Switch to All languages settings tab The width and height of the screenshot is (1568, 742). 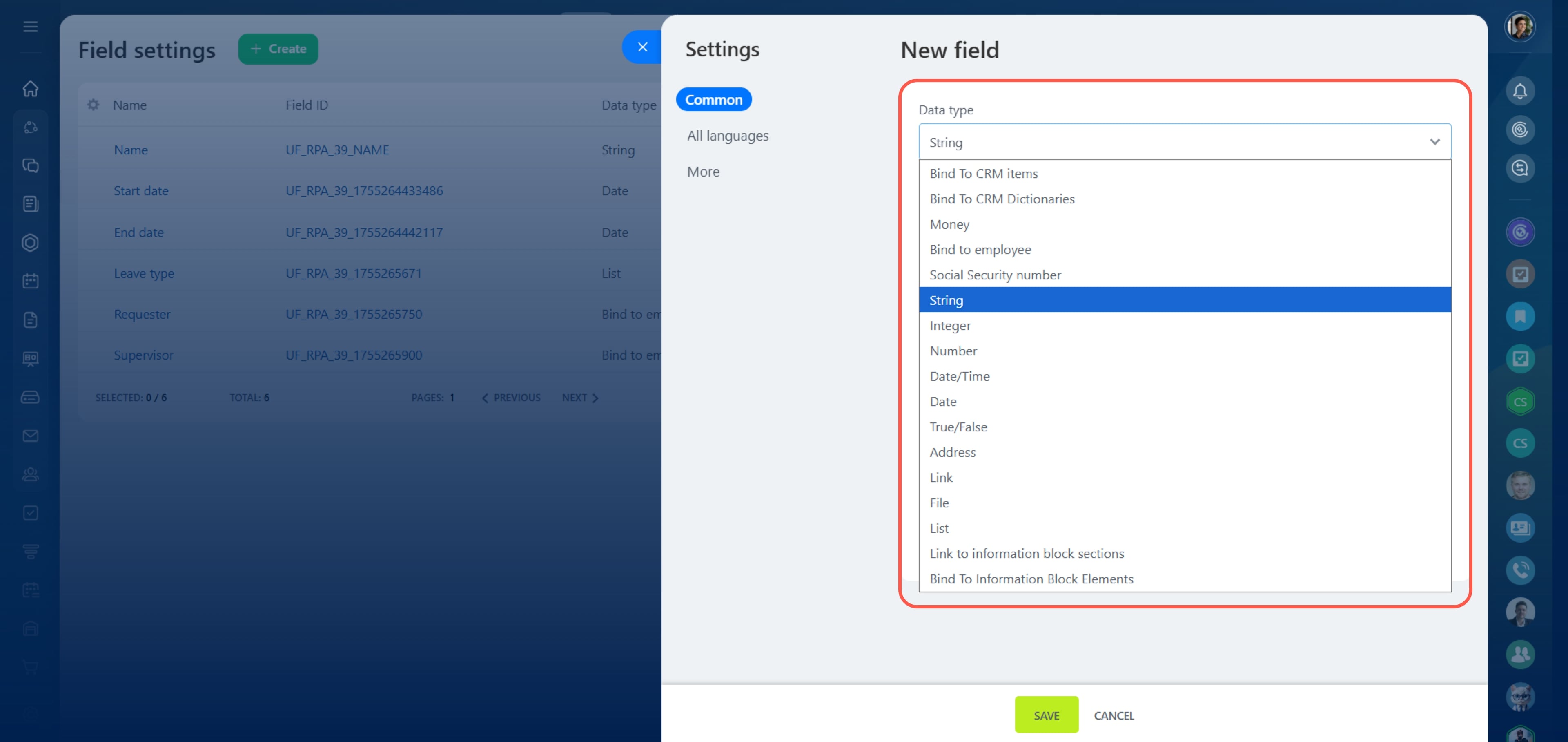[727, 136]
